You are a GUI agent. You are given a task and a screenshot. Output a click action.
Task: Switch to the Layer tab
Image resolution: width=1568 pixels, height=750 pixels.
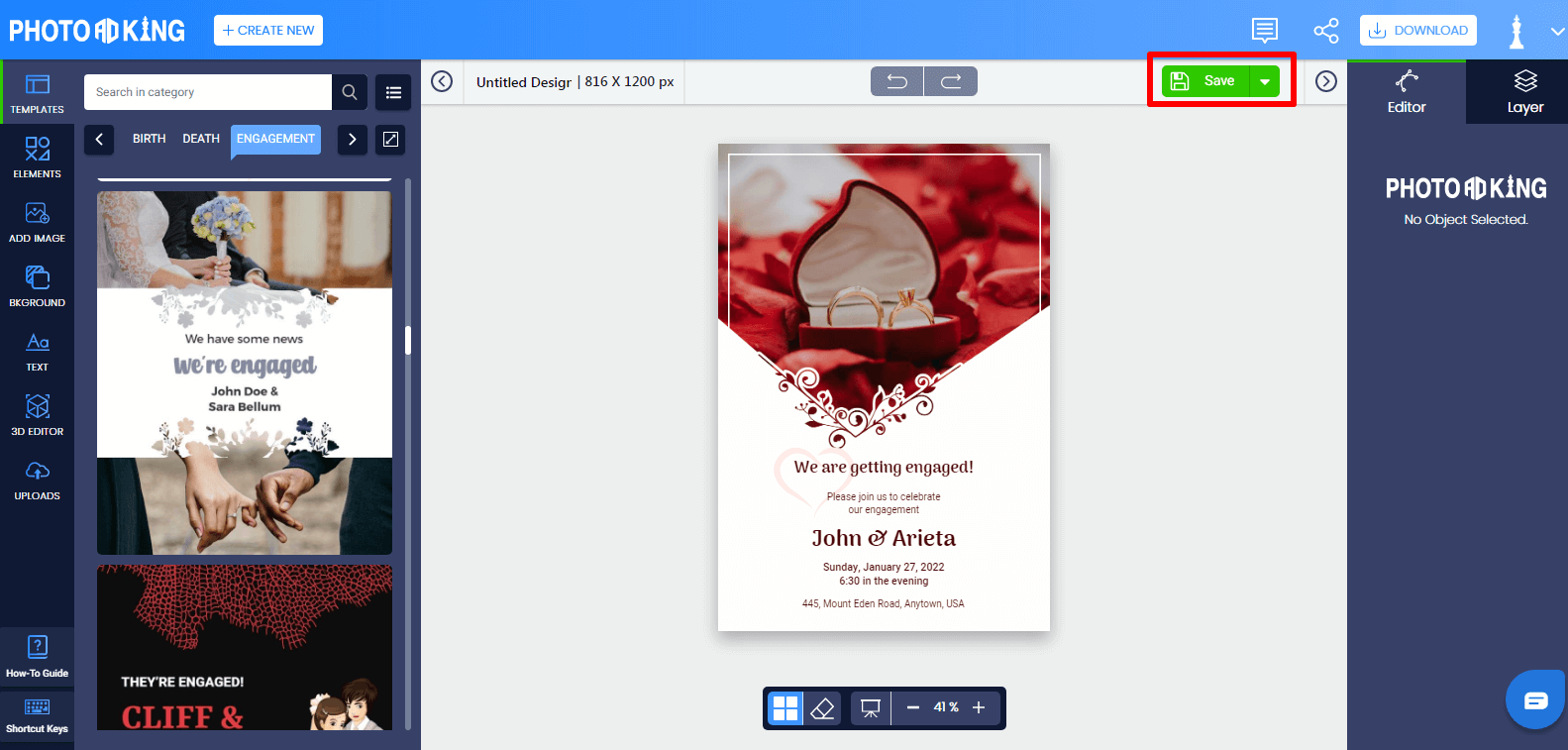point(1524,91)
